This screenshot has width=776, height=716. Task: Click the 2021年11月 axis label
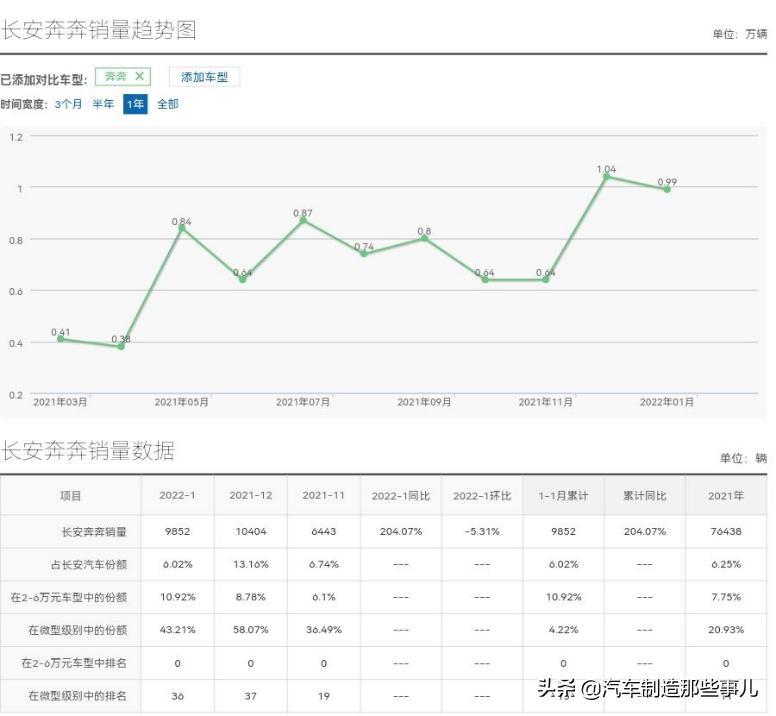(545, 402)
